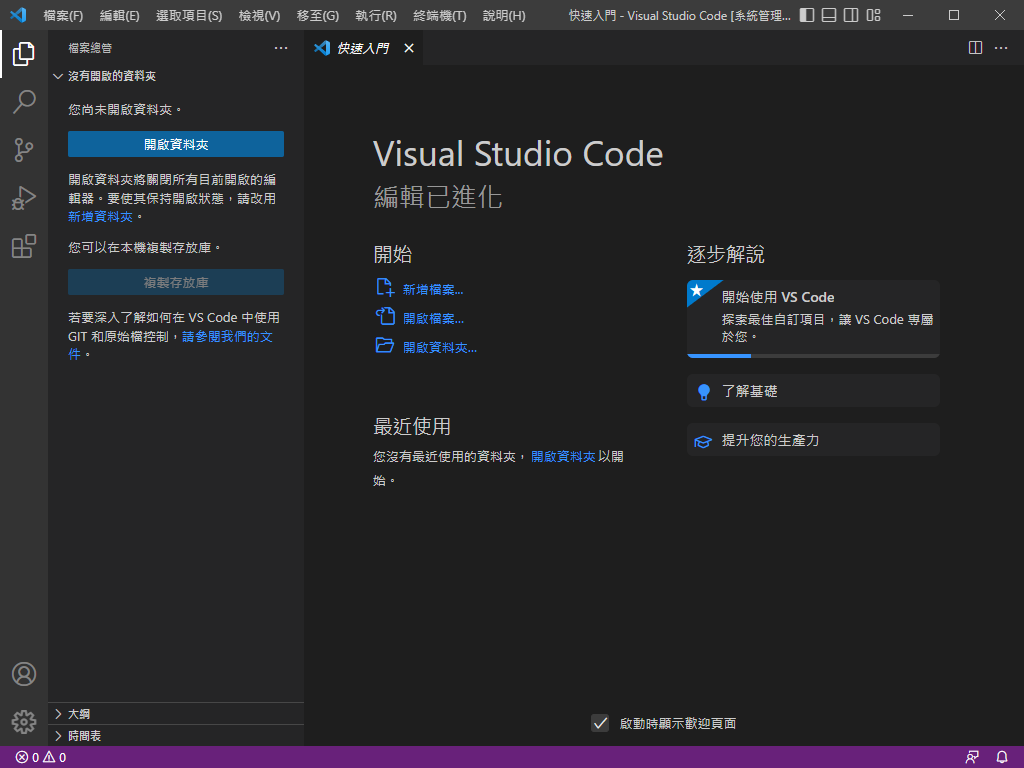Click the graduation cap icon on 提升您的生產力

pos(703,441)
